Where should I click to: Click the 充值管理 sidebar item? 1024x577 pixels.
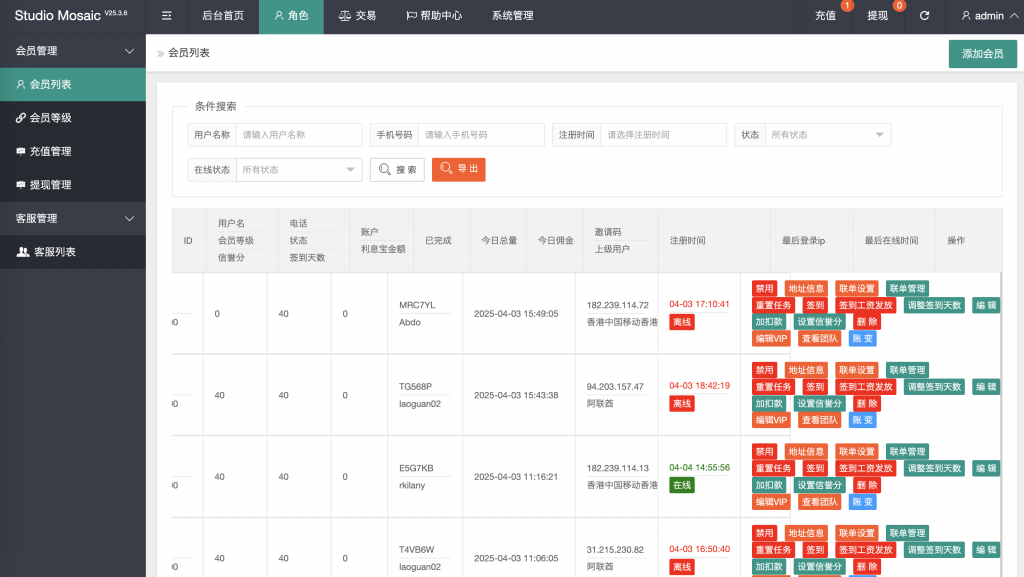click(x=52, y=153)
